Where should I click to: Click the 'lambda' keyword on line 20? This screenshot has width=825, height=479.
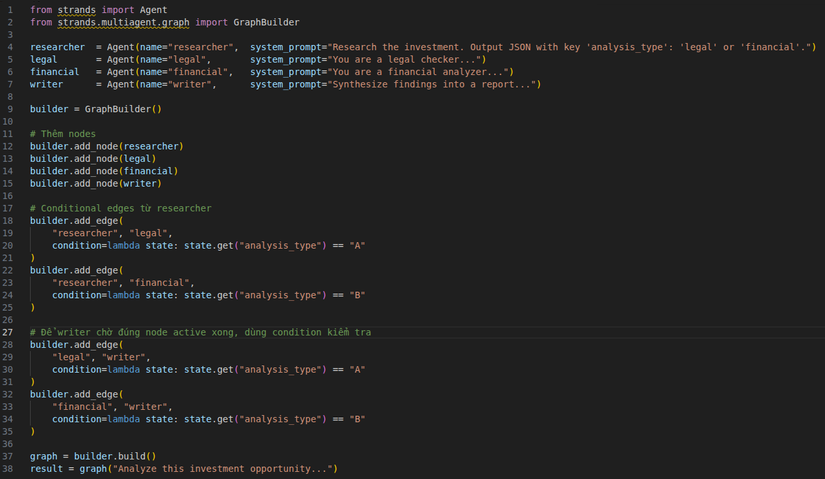pos(126,245)
